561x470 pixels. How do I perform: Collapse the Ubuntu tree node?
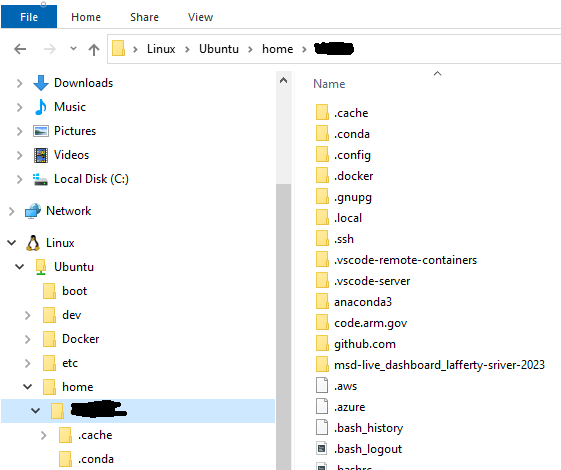20,267
